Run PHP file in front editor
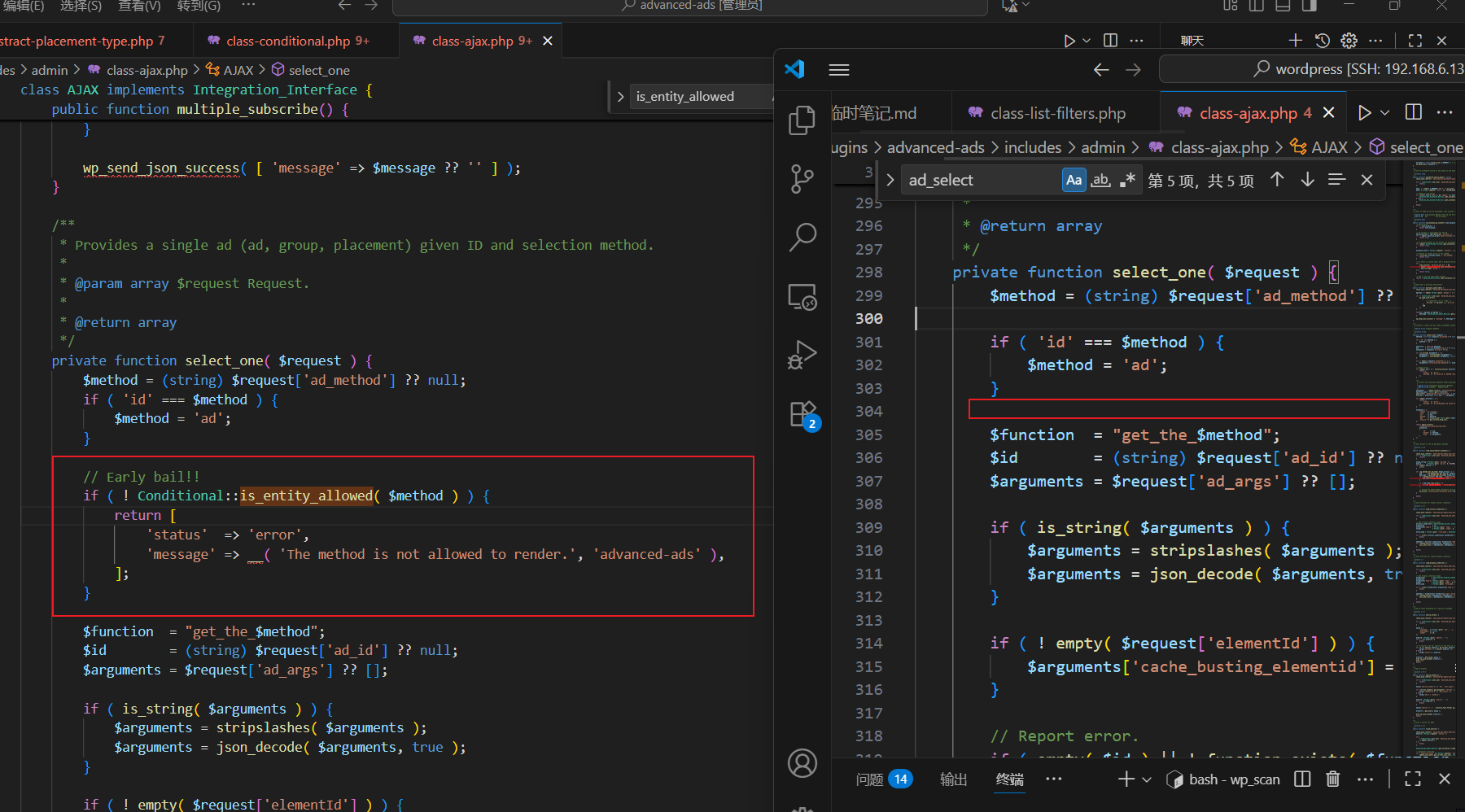 click(1365, 112)
